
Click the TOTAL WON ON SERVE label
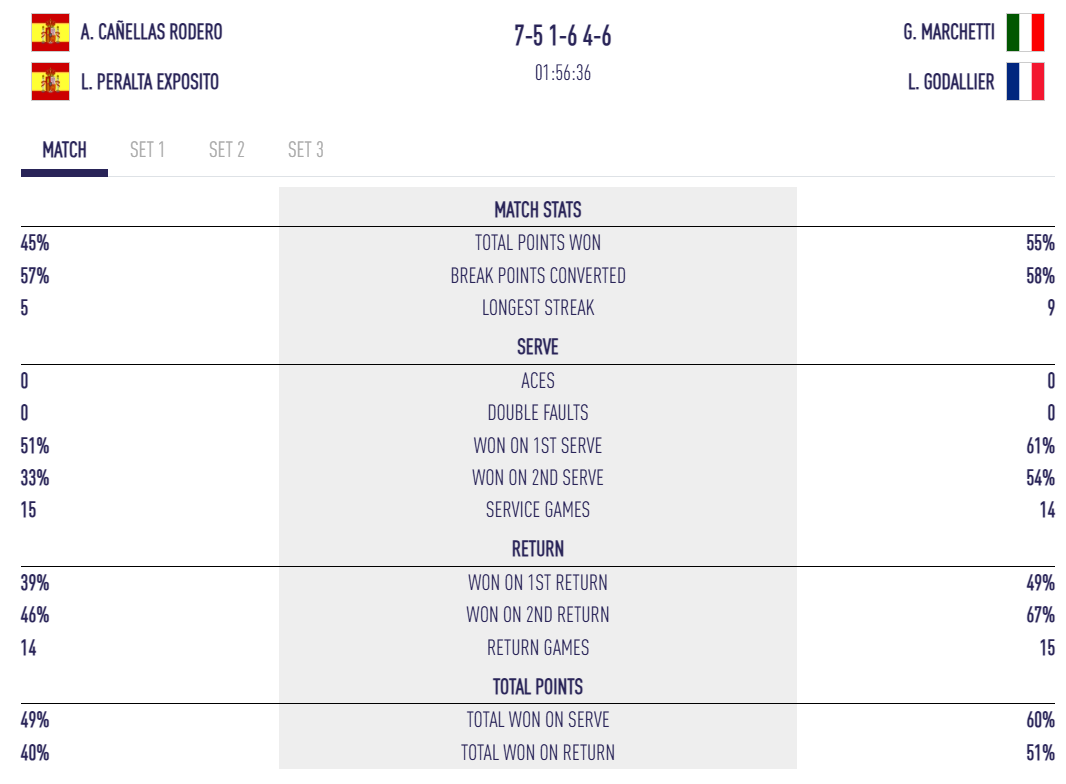(538, 720)
